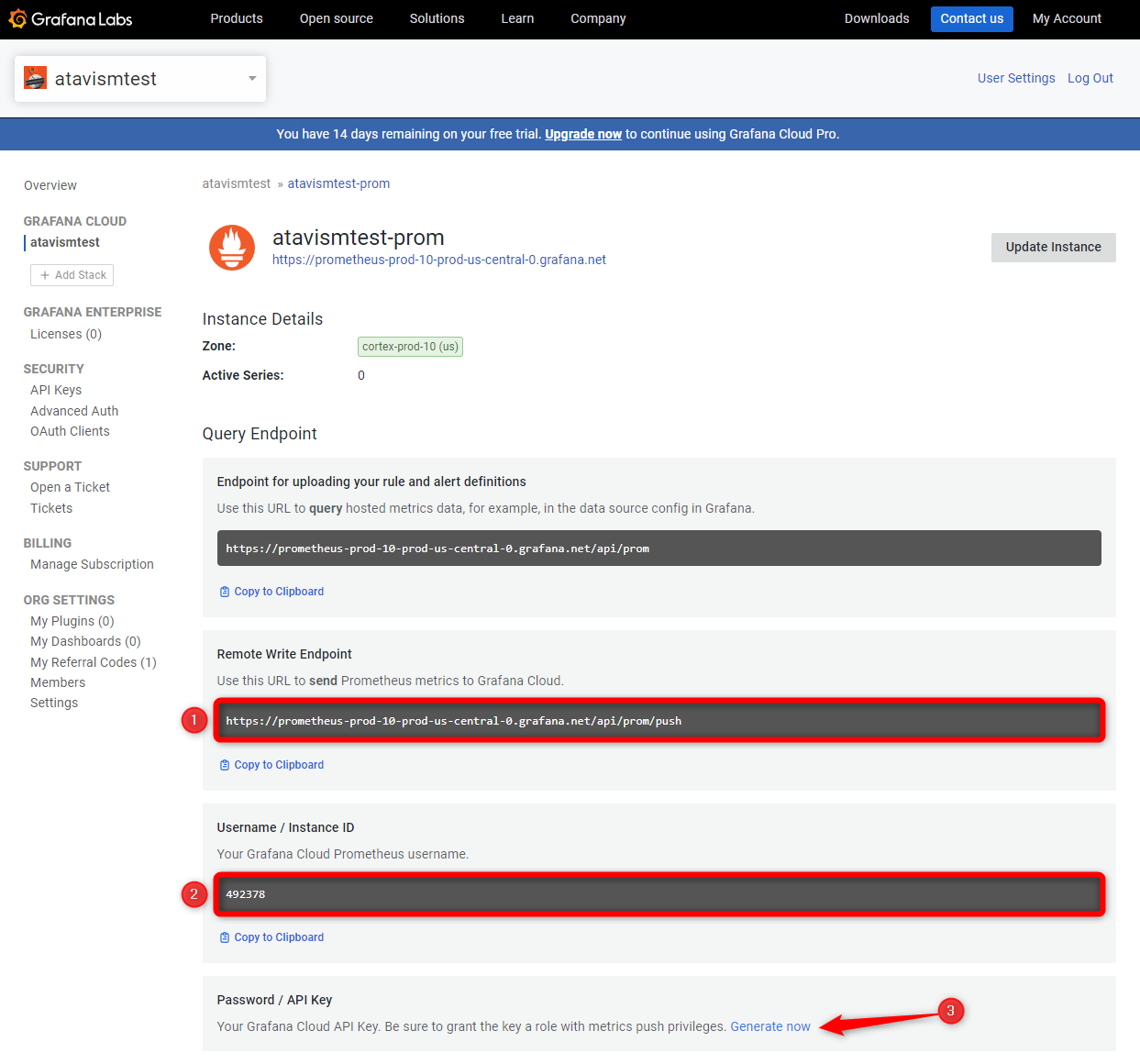
Task: Expand the atavismtest organization dropdown
Action: point(251,79)
